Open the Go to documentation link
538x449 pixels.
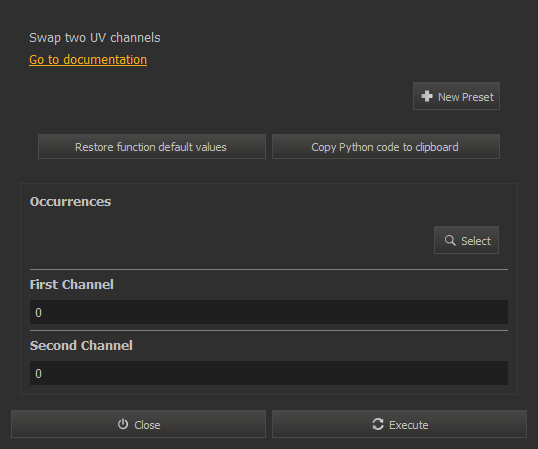[88, 60]
